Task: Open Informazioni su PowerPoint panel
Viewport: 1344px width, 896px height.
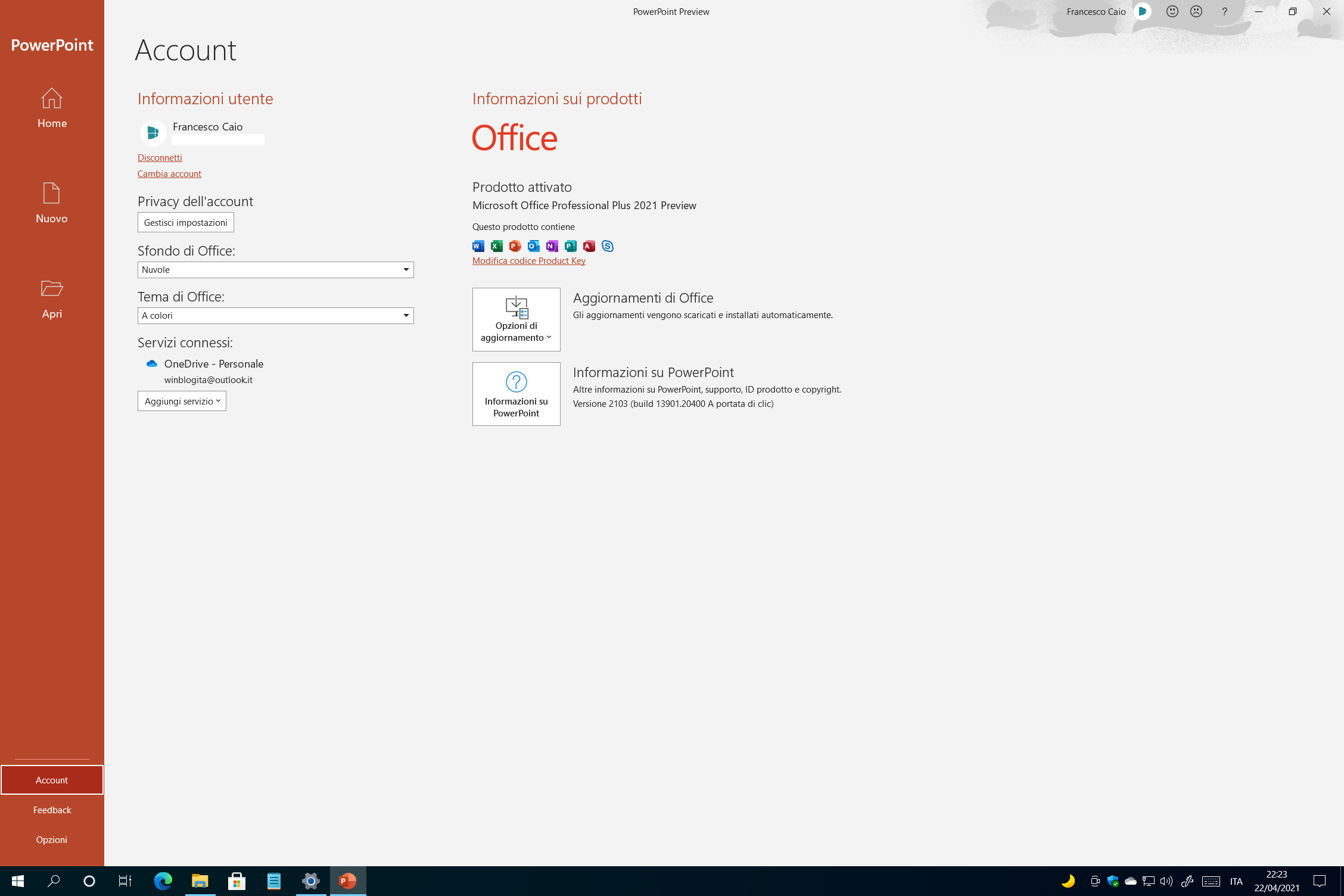Action: pyautogui.click(x=516, y=393)
